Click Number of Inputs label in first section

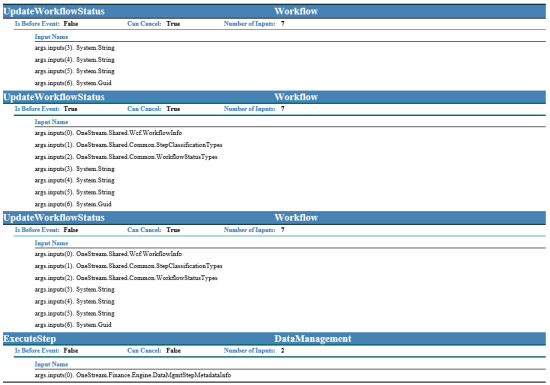(x=249, y=24)
